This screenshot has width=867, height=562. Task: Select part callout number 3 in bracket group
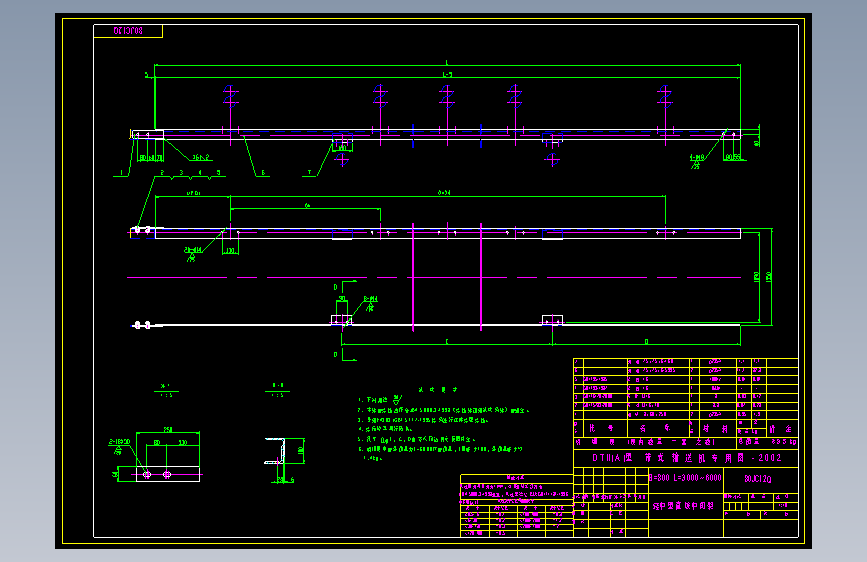[181, 173]
